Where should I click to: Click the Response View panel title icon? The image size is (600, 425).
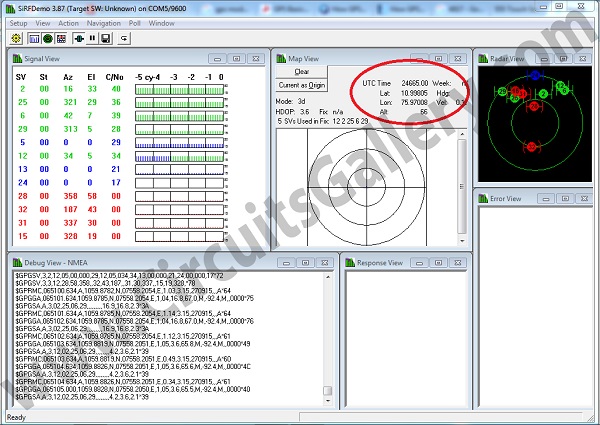click(x=350, y=262)
